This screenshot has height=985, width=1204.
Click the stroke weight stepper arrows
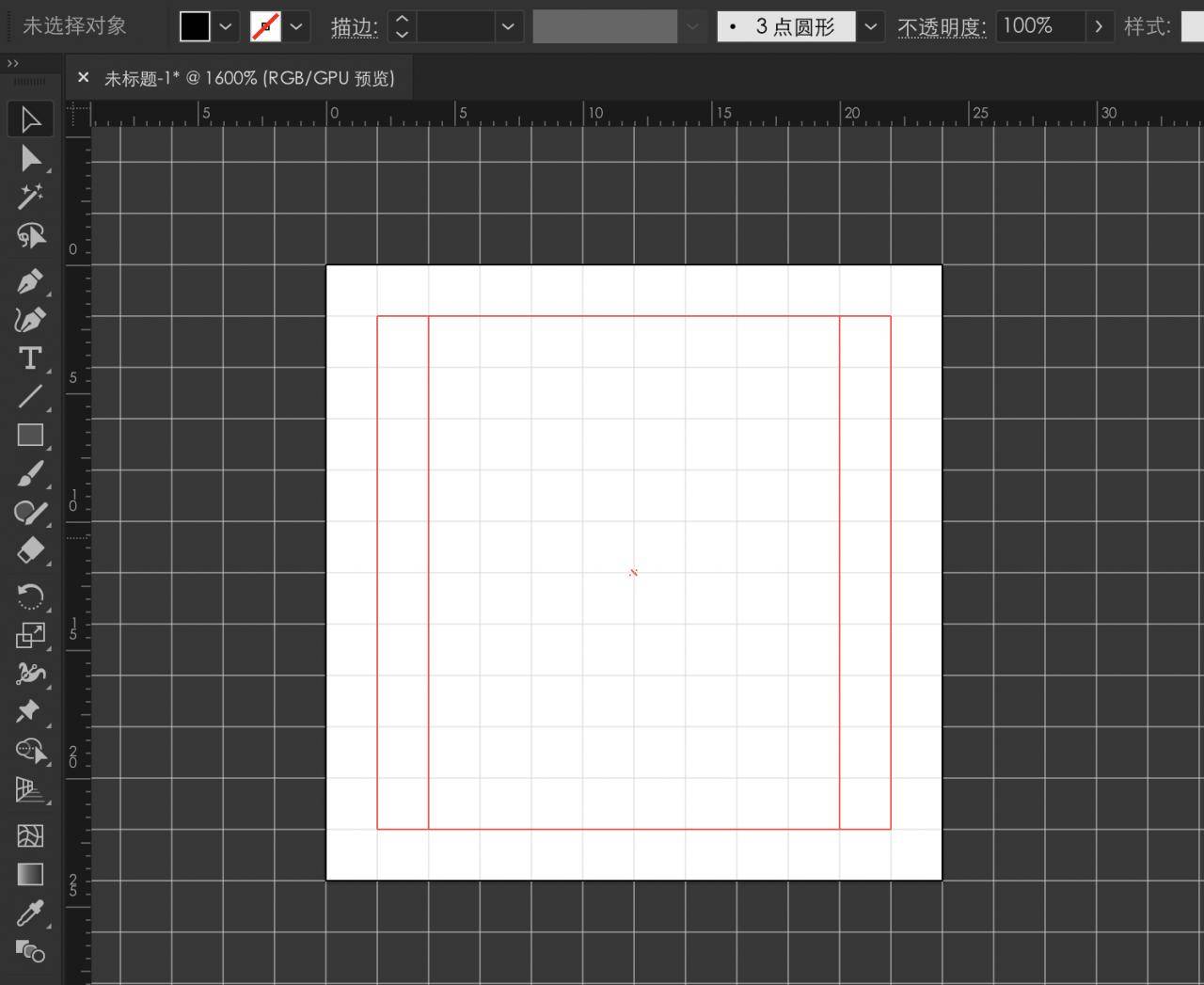pyautogui.click(x=402, y=26)
